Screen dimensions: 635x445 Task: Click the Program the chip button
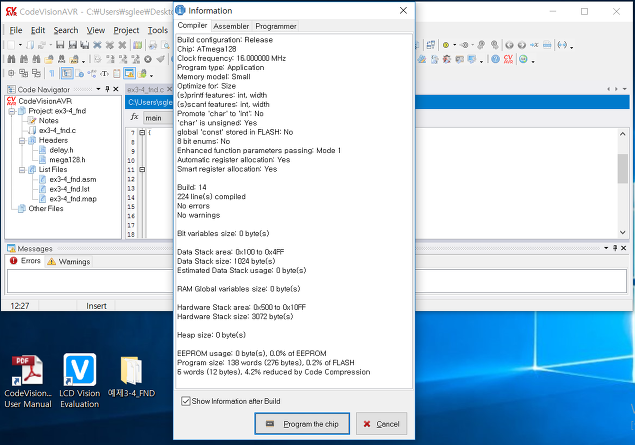[302, 424]
